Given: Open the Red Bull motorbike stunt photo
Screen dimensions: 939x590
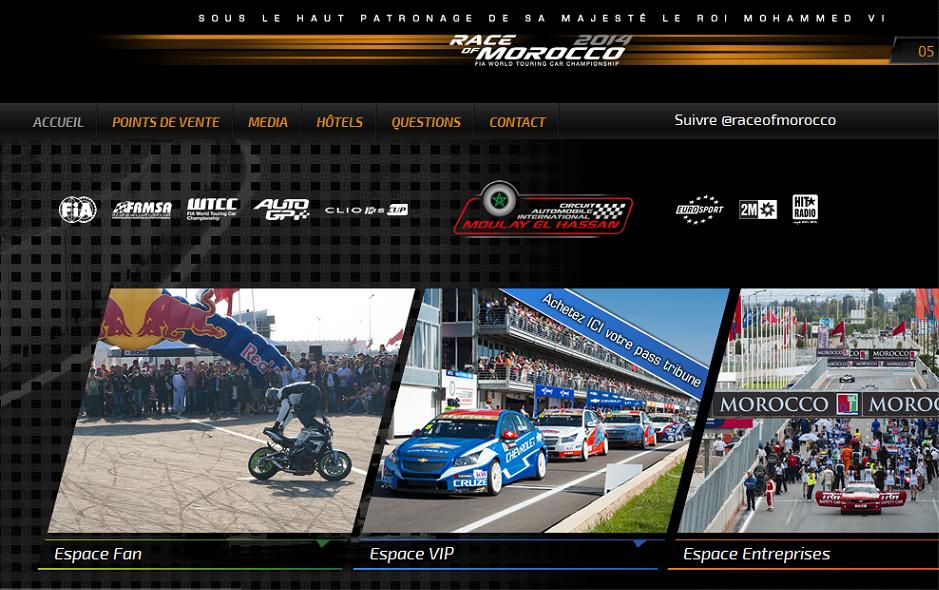Looking at the screenshot, I should tap(232, 411).
